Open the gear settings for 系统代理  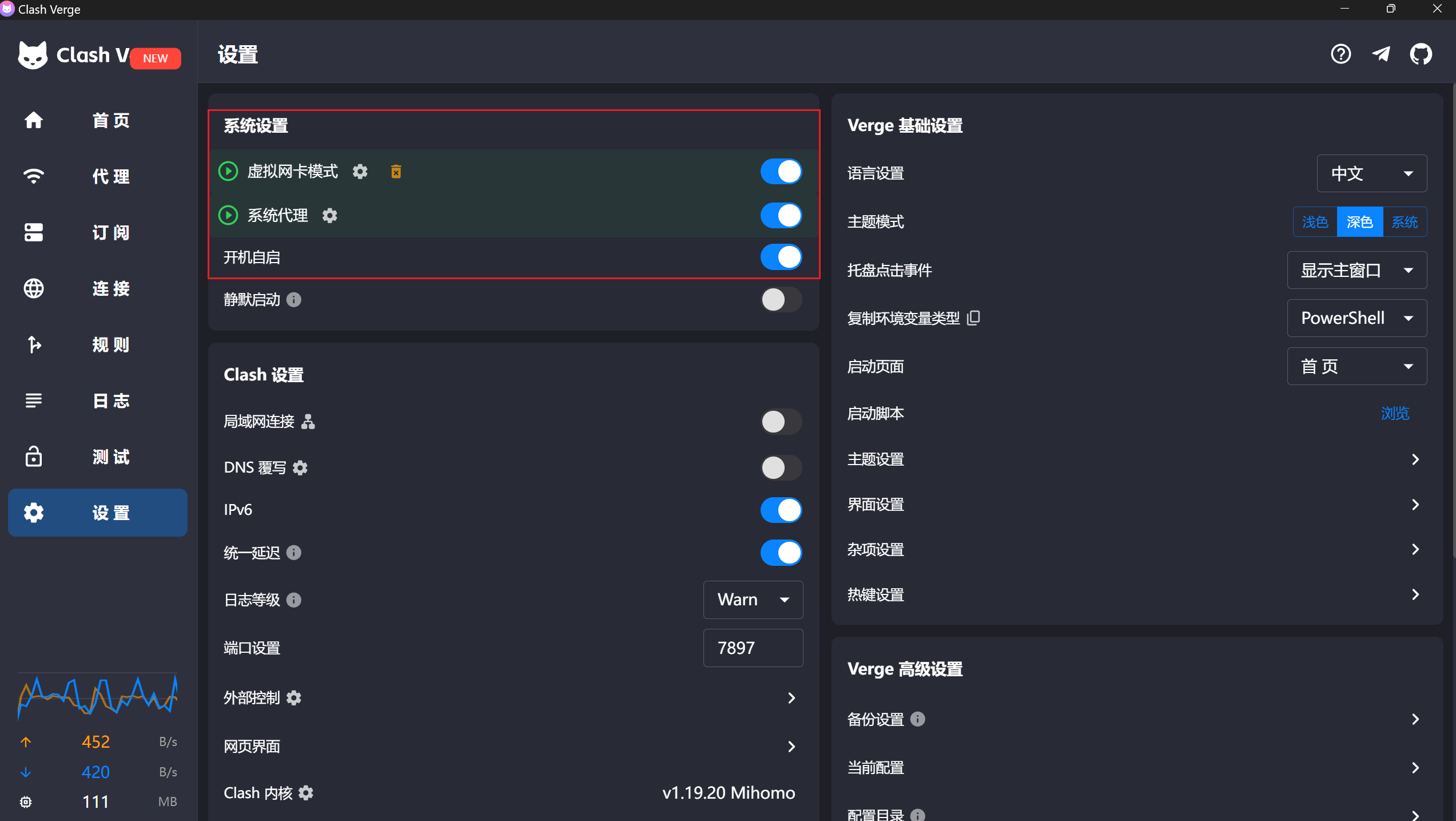tap(330, 215)
